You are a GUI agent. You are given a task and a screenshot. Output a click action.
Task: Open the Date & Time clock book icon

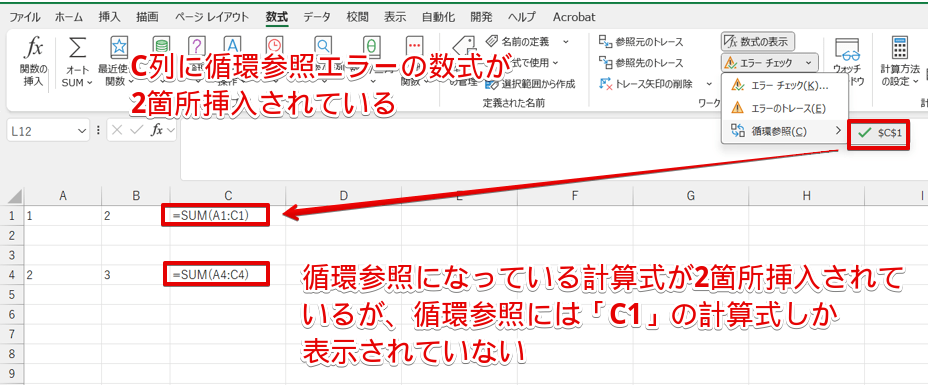274,43
